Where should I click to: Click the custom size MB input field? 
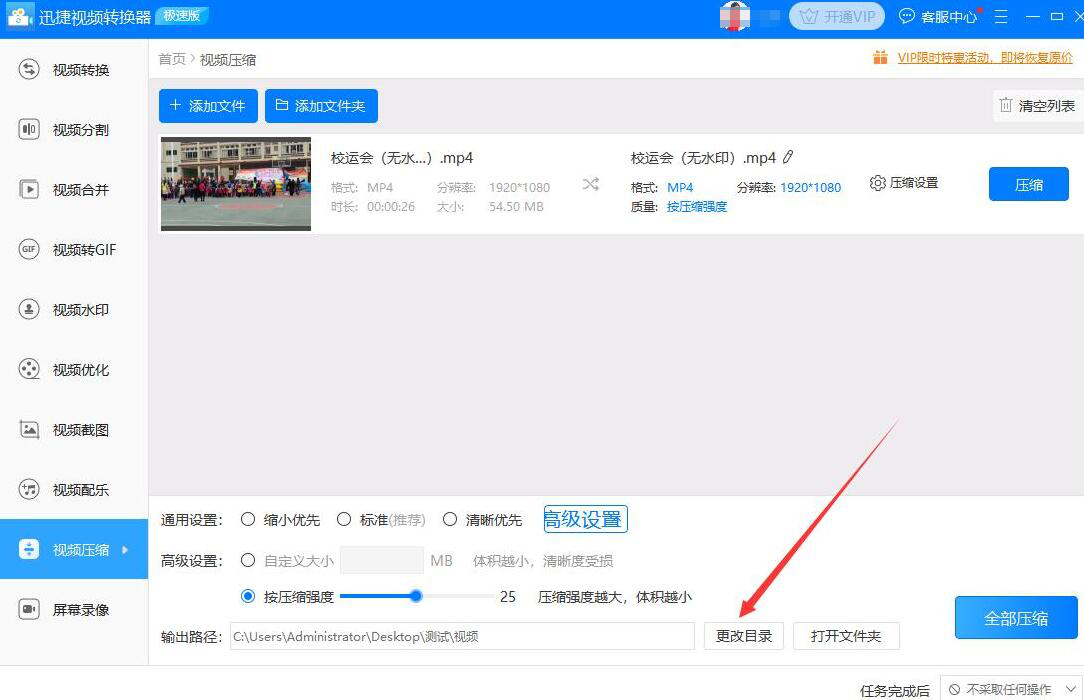tap(382, 560)
